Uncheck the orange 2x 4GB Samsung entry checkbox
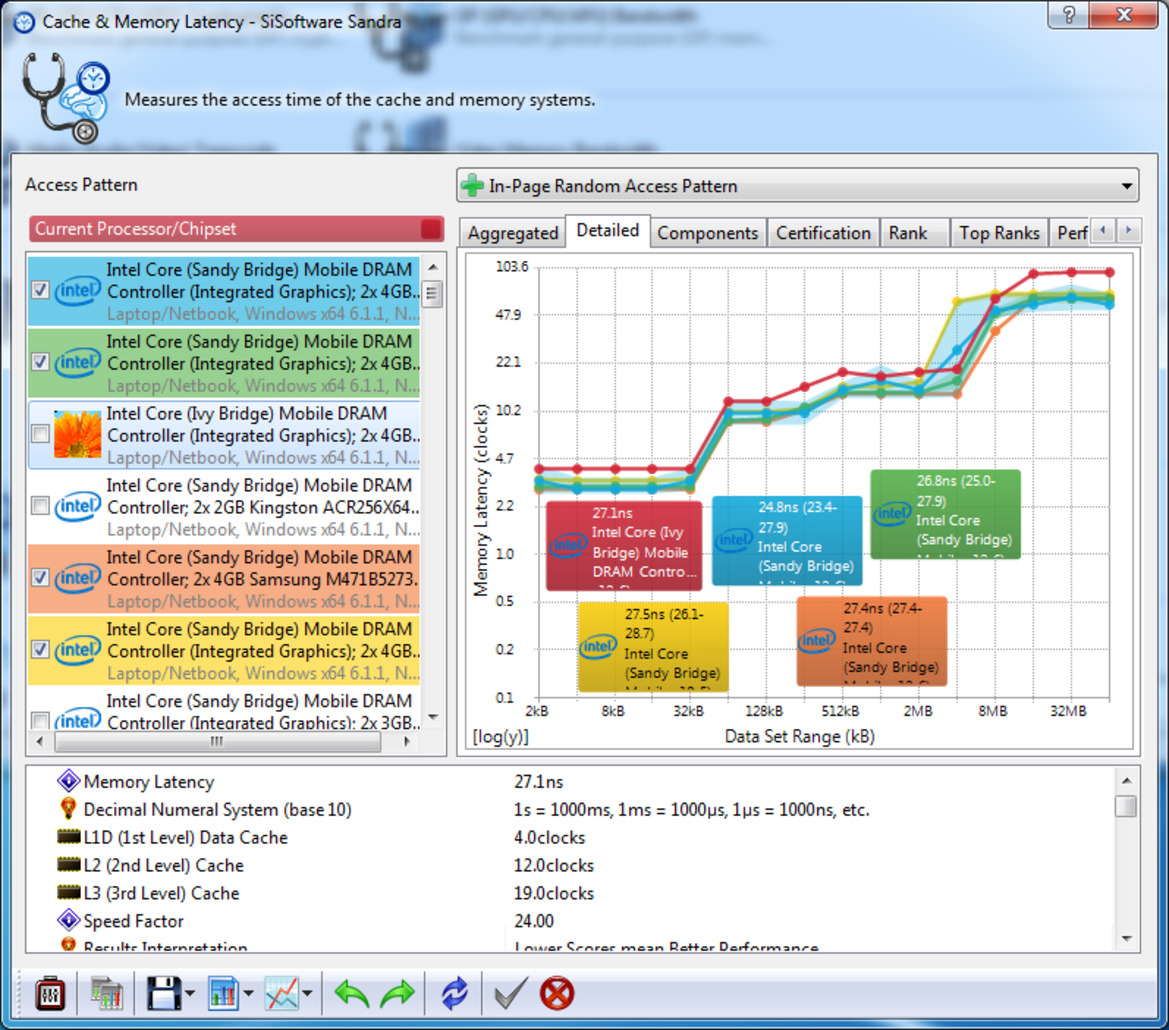This screenshot has height=1030, width=1169. (40, 578)
